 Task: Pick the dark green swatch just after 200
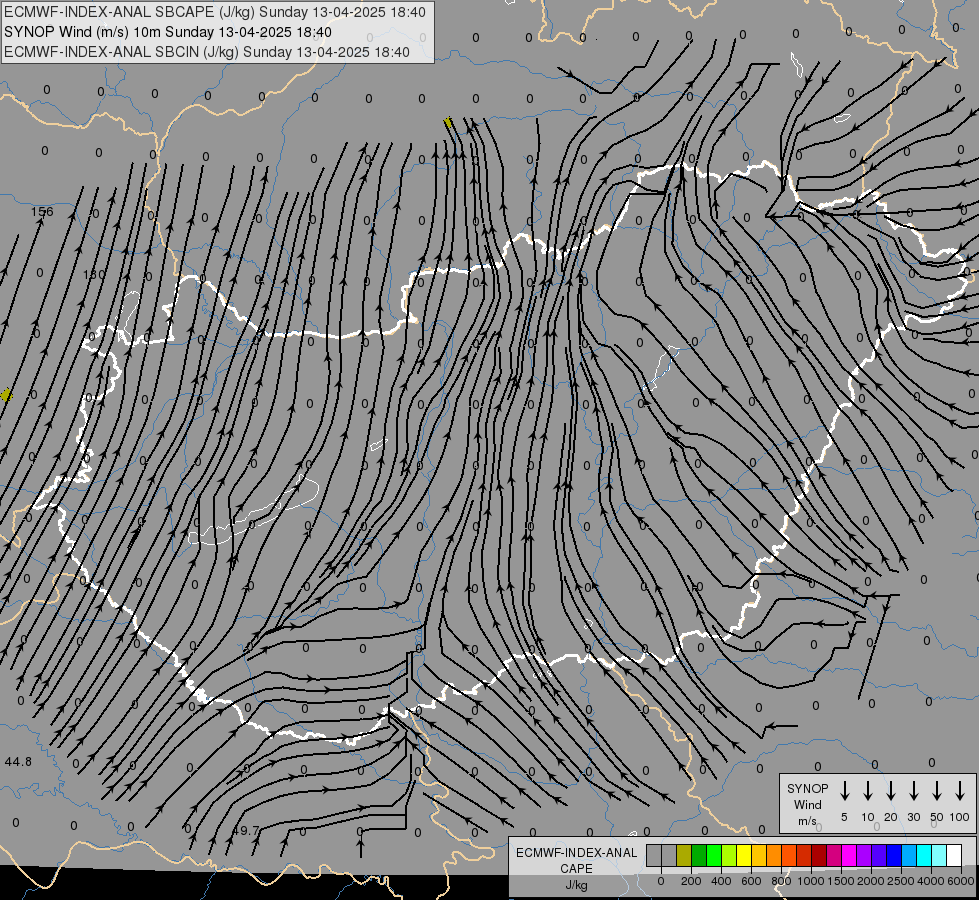(699, 855)
